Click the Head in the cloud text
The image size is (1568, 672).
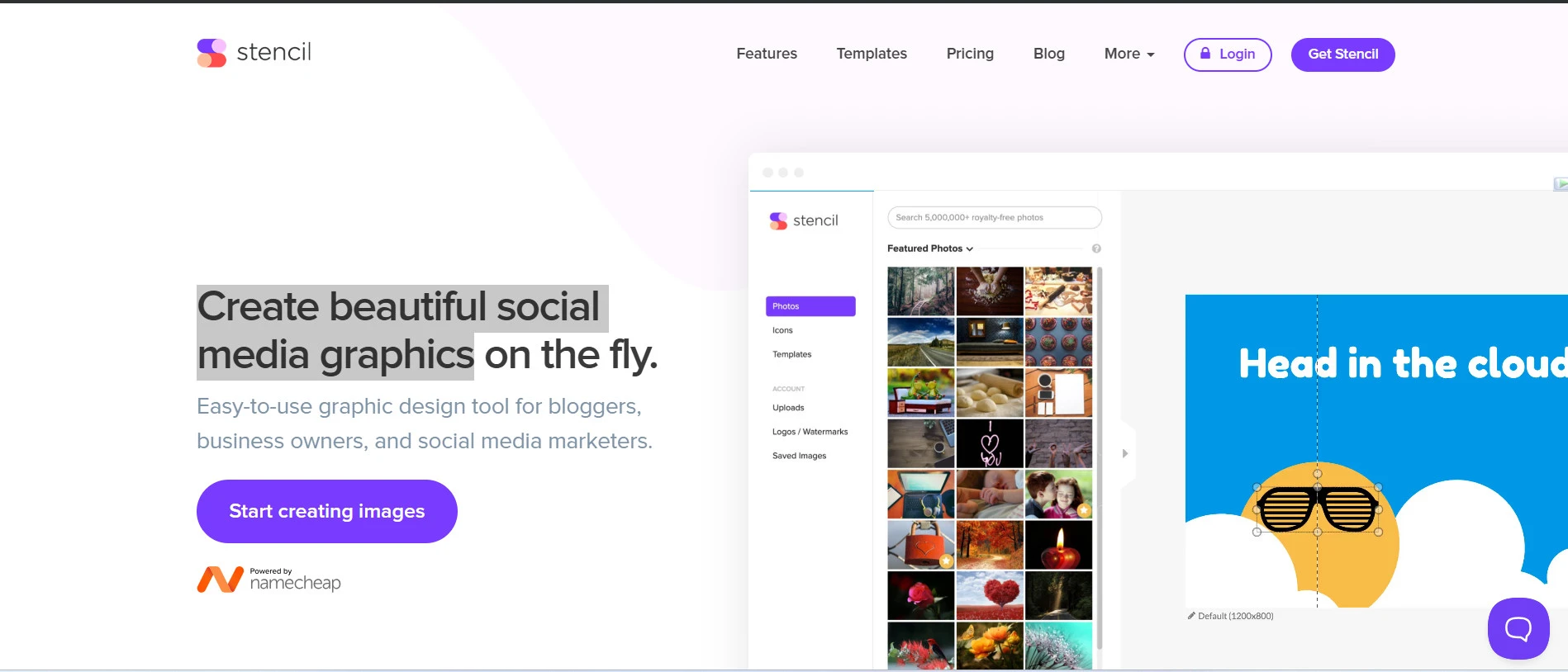[x=1402, y=364]
